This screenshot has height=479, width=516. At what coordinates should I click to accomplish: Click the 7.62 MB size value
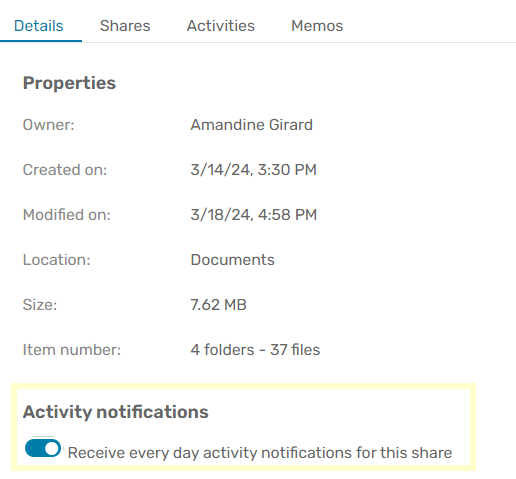218,305
